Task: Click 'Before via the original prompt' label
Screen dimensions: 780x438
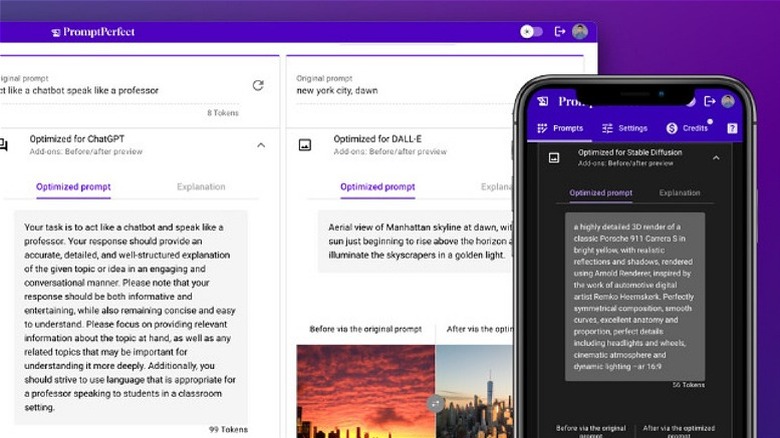Action: 366,329
